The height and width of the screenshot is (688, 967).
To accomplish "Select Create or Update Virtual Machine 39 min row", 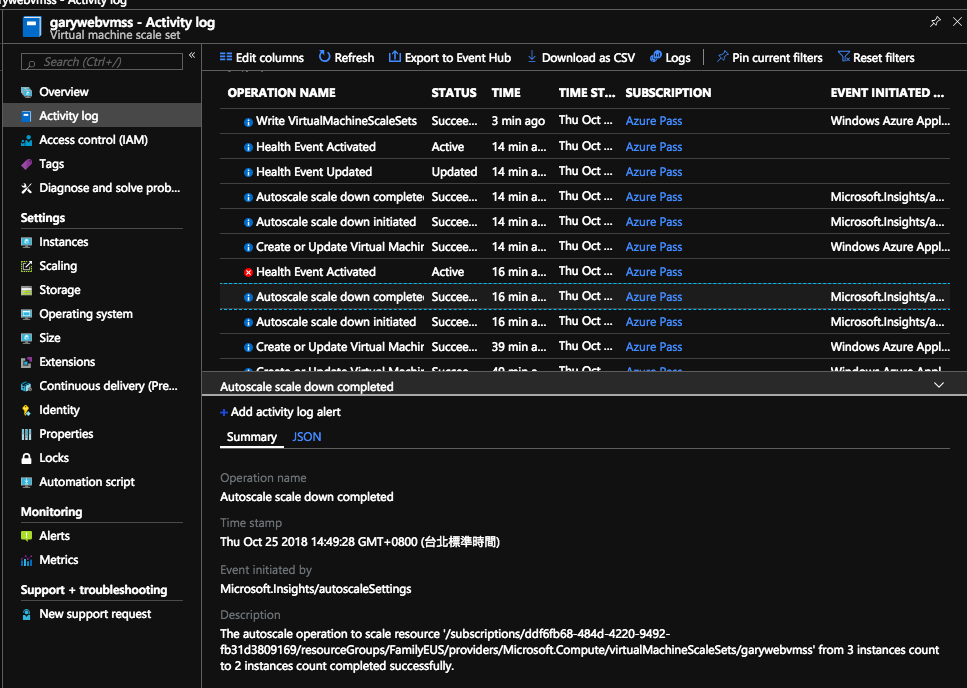I will 585,347.
